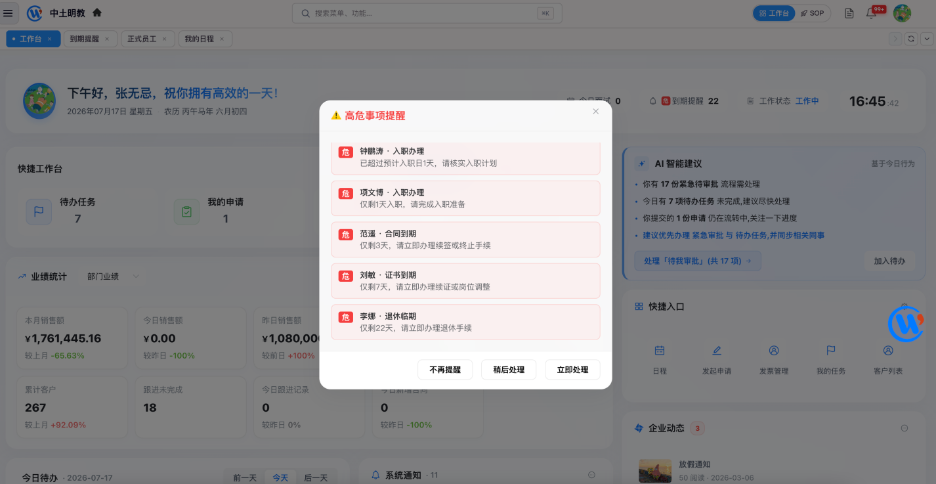Click the 累计客户 267 card
Image resolution: width=936 pixels, height=484 pixels.
(72, 408)
